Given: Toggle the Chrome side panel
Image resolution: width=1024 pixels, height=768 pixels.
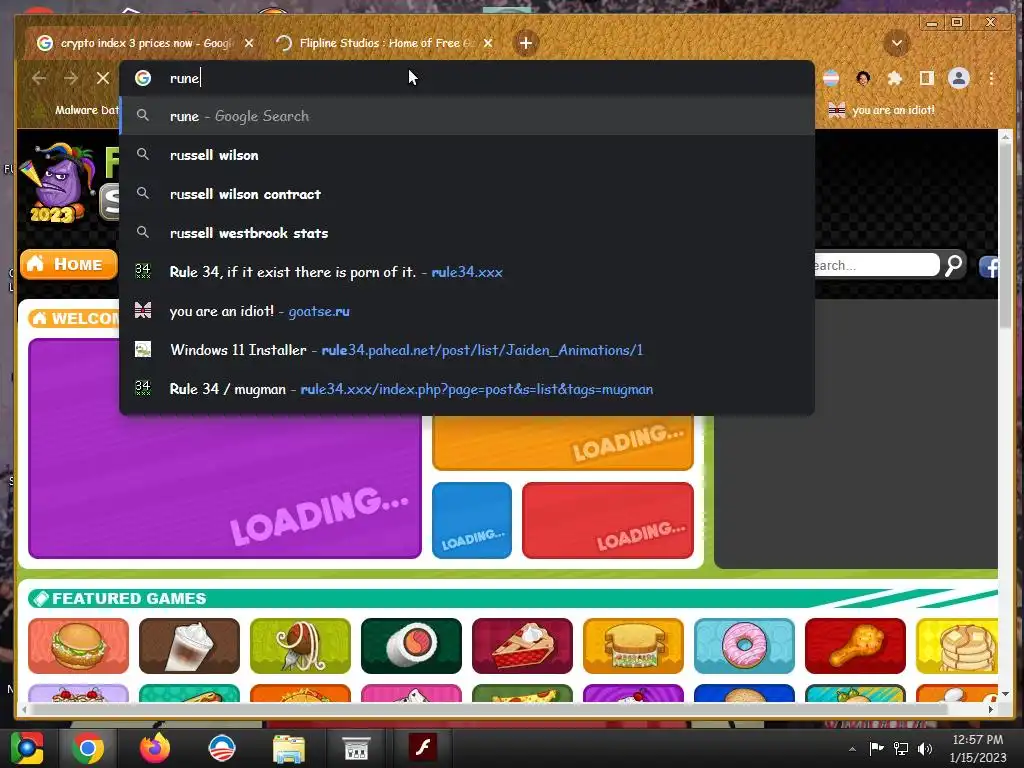Looking at the screenshot, I should (x=927, y=78).
